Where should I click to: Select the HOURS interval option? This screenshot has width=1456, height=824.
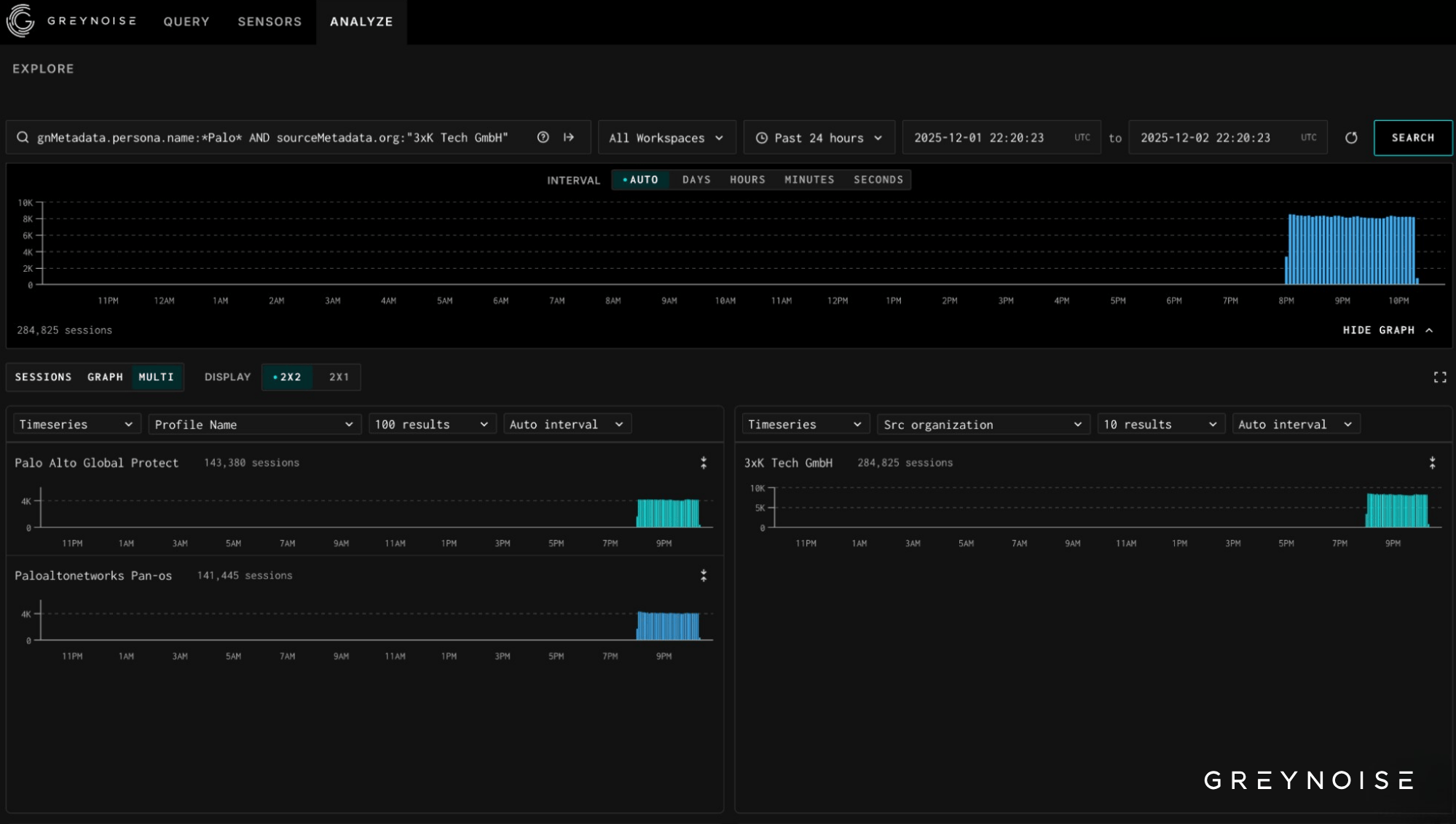(747, 180)
